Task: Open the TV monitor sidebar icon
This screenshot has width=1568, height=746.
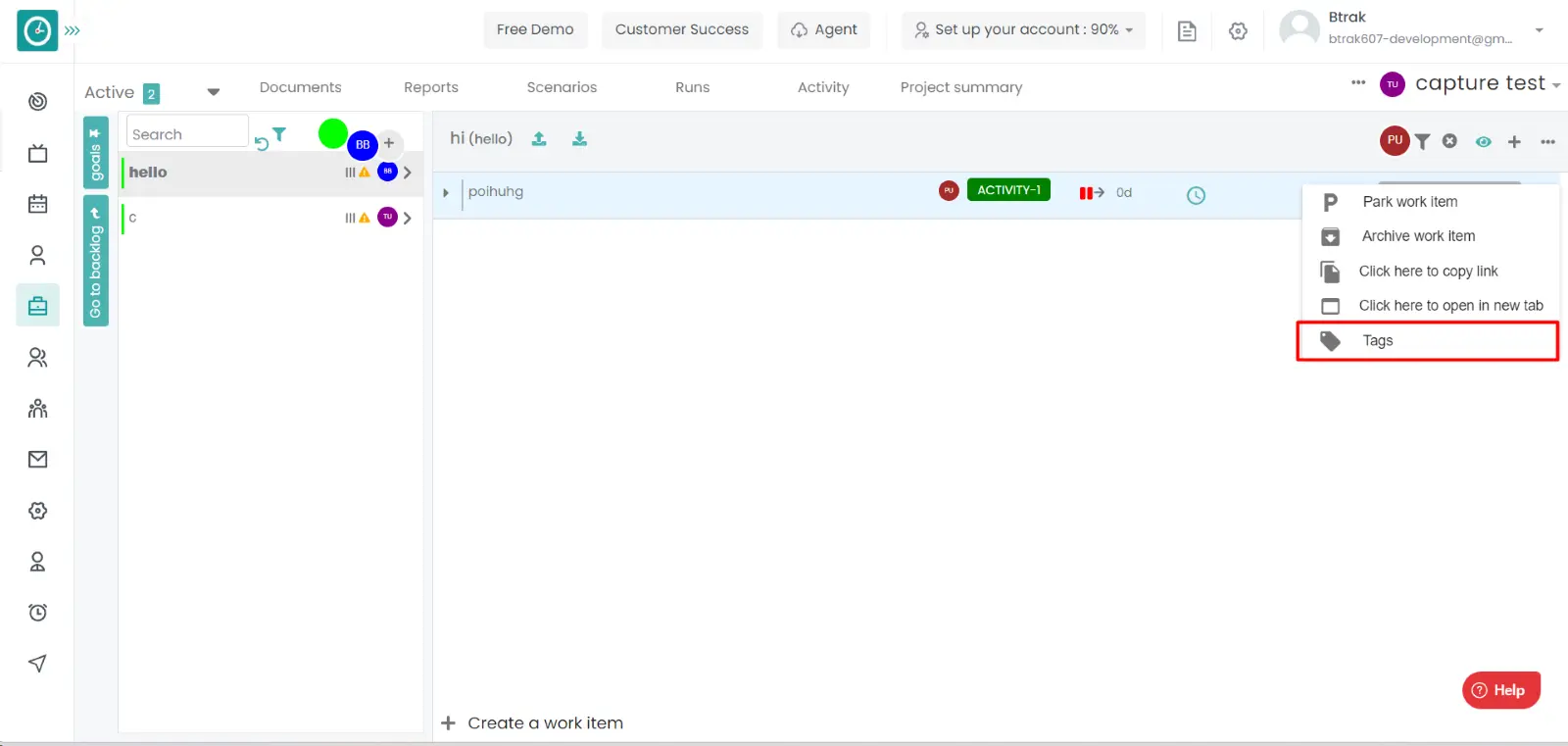Action: click(37, 153)
